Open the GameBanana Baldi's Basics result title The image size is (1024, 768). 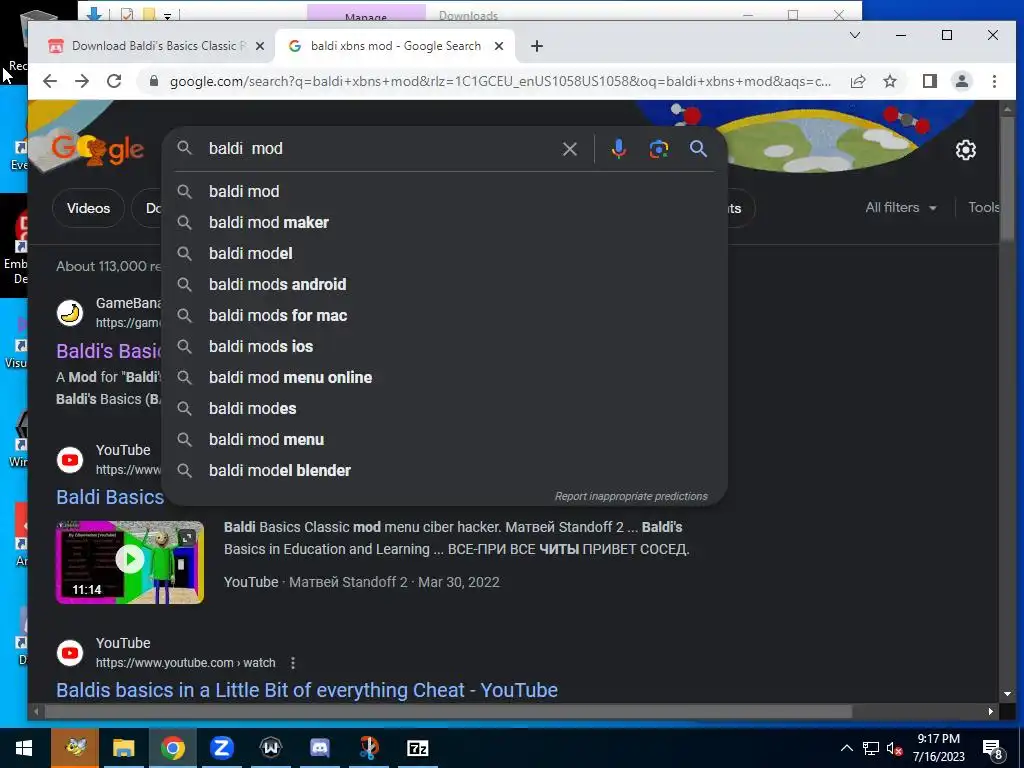pos(109,351)
